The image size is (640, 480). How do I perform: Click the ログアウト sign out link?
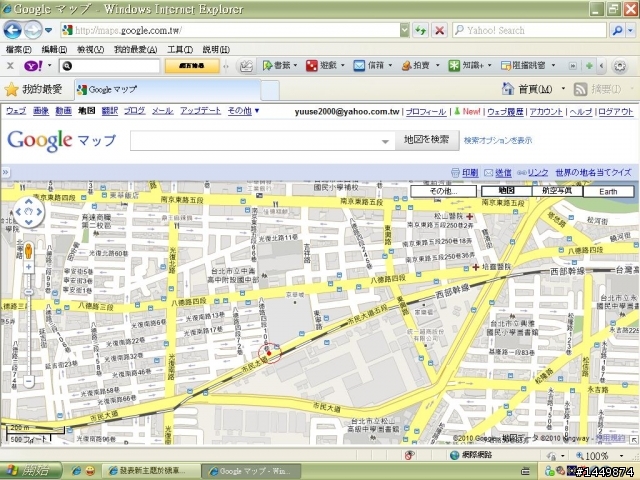(x=616, y=111)
